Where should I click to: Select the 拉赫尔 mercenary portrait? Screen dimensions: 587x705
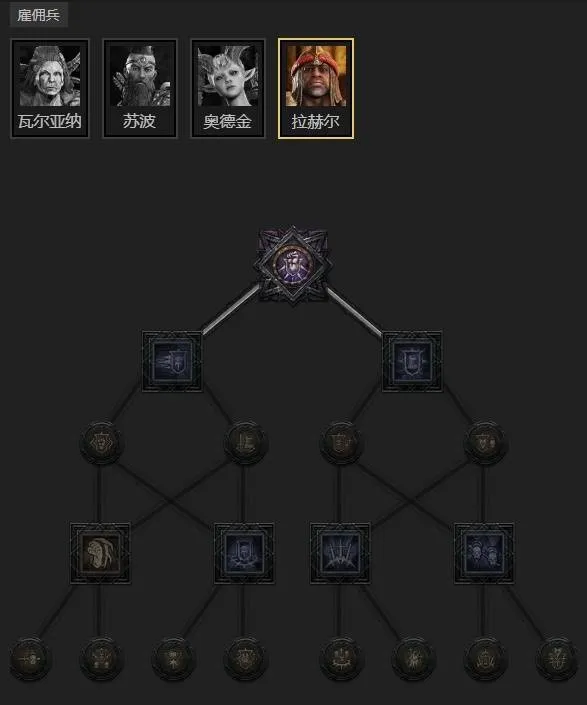(316, 88)
